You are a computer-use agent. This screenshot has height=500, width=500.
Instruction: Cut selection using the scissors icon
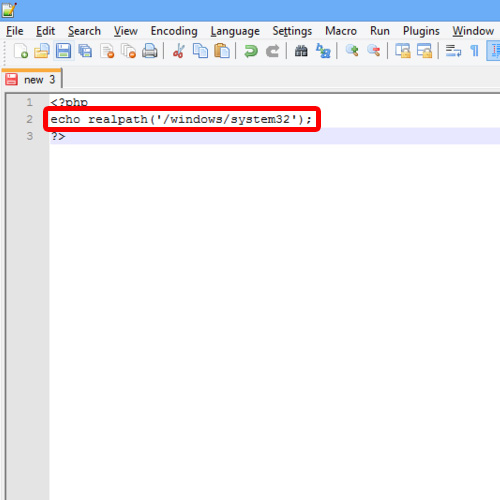point(179,51)
